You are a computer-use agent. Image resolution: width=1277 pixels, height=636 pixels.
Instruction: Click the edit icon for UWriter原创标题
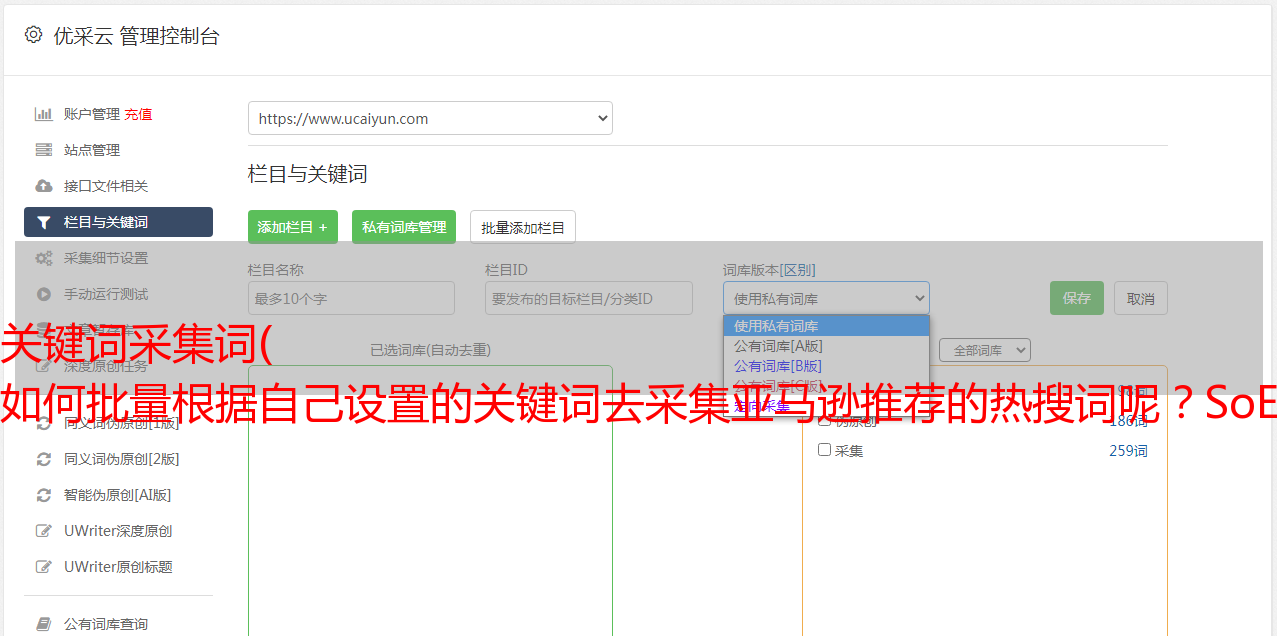(x=43, y=567)
